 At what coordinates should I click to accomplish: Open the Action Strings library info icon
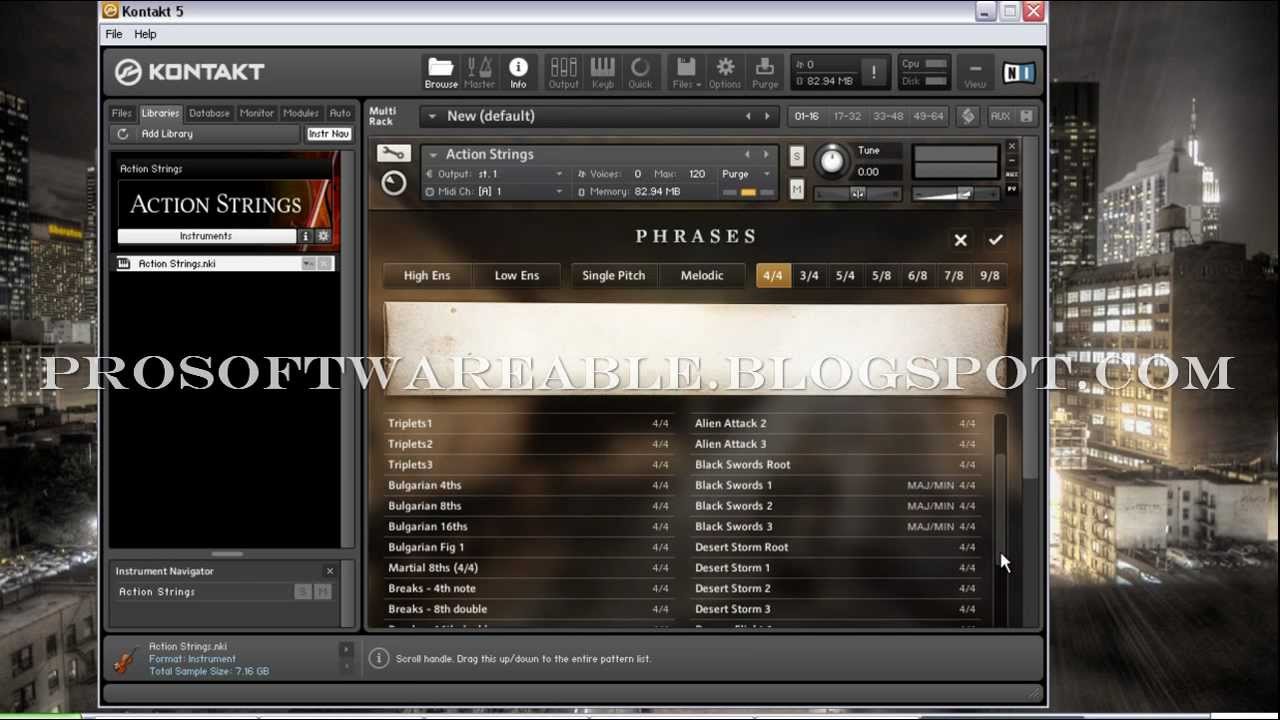306,236
